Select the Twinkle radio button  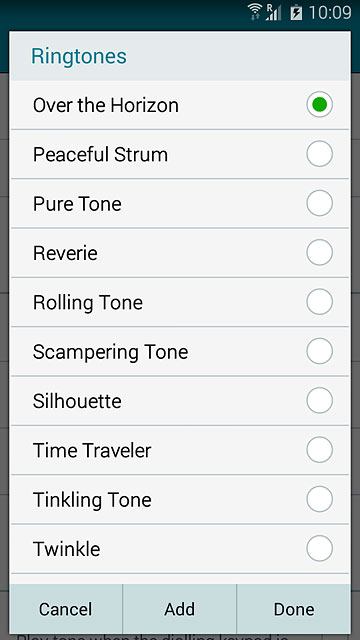point(320,548)
